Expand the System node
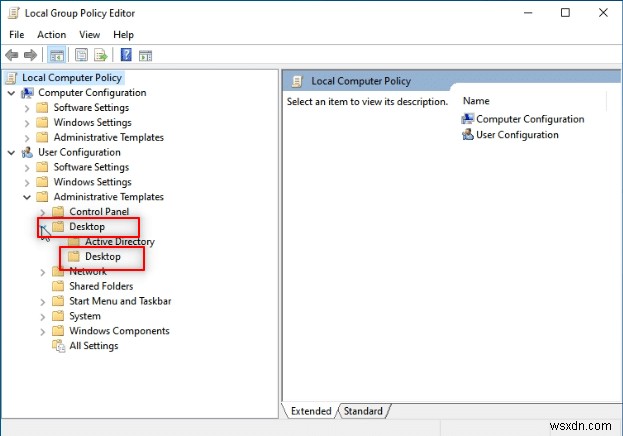Image resolution: width=623 pixels, height=436 pixels. (43, 317)
